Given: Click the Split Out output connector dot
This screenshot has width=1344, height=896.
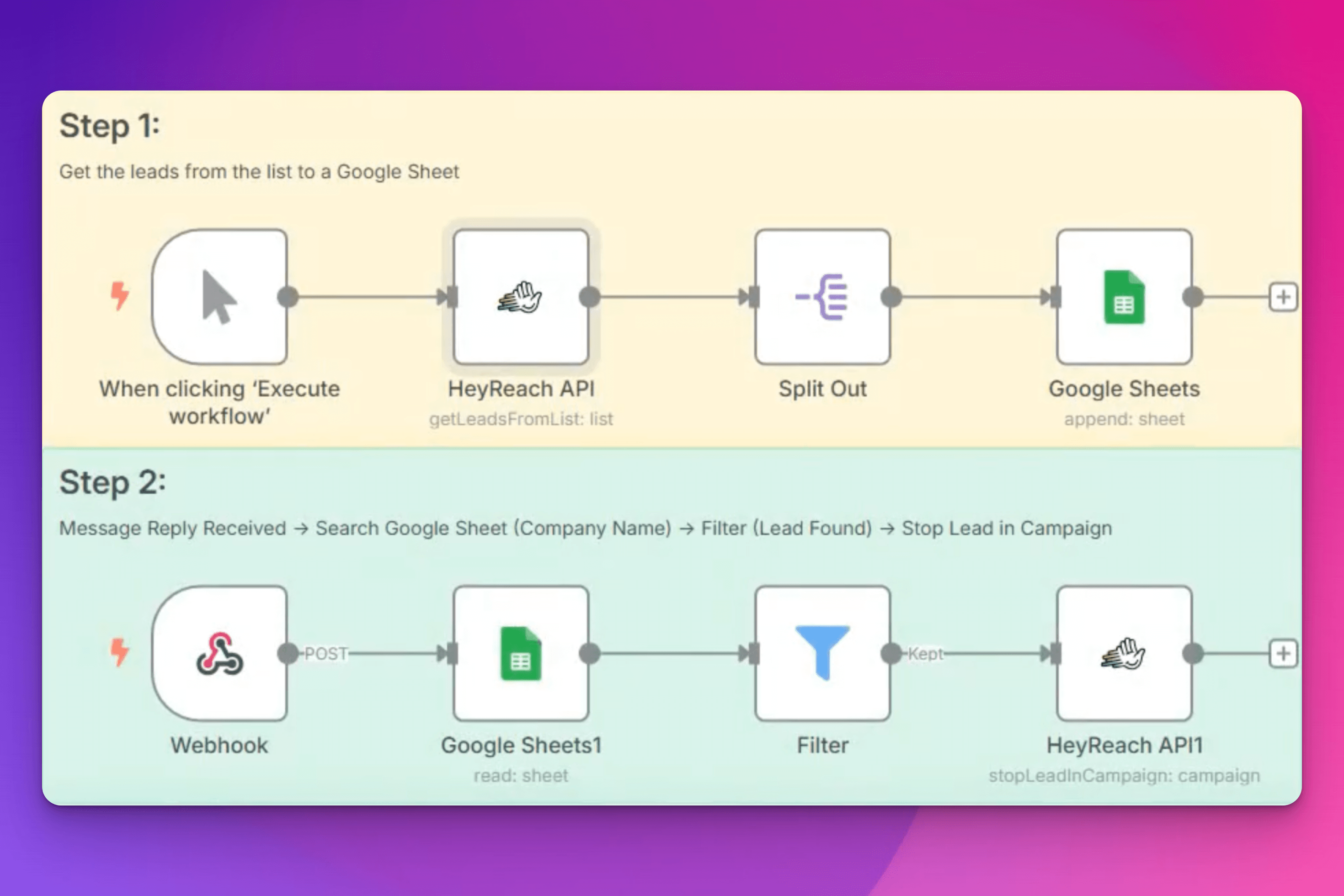Looking at the screenshot, I should 891,297.
